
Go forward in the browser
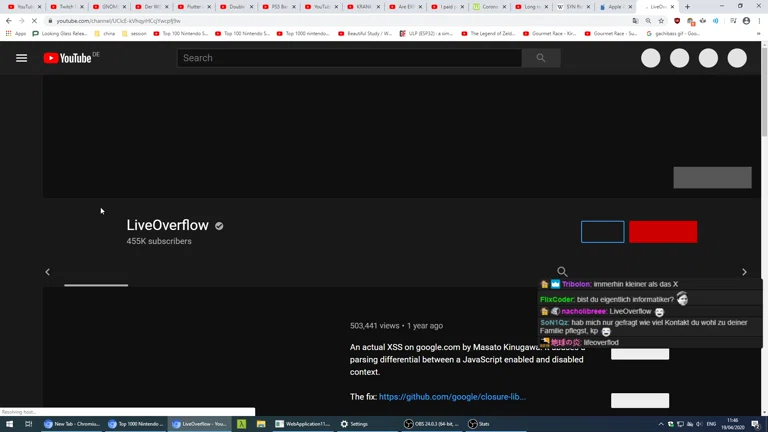(x=22, y=21)
